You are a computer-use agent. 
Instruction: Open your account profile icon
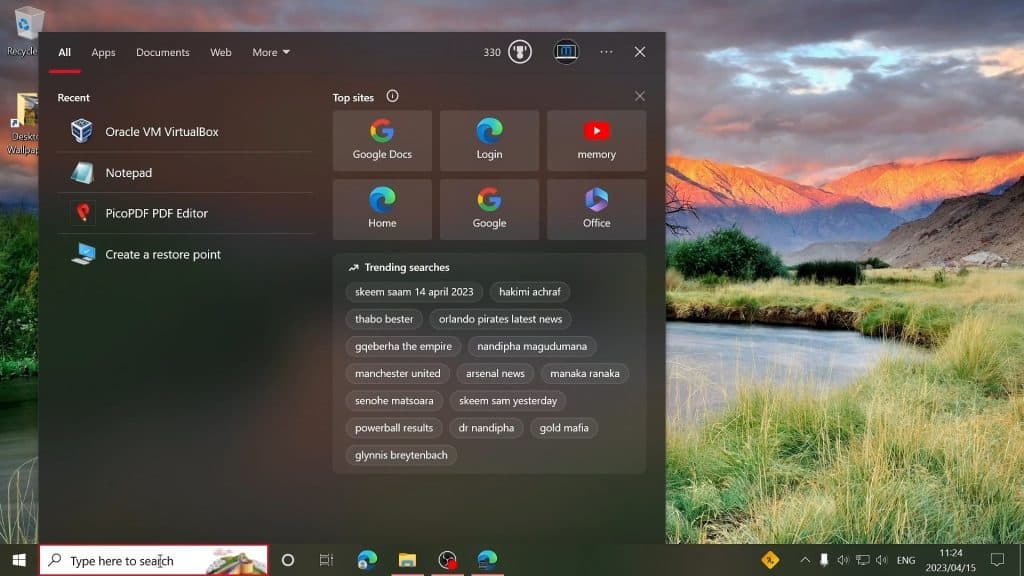point(566,51)
